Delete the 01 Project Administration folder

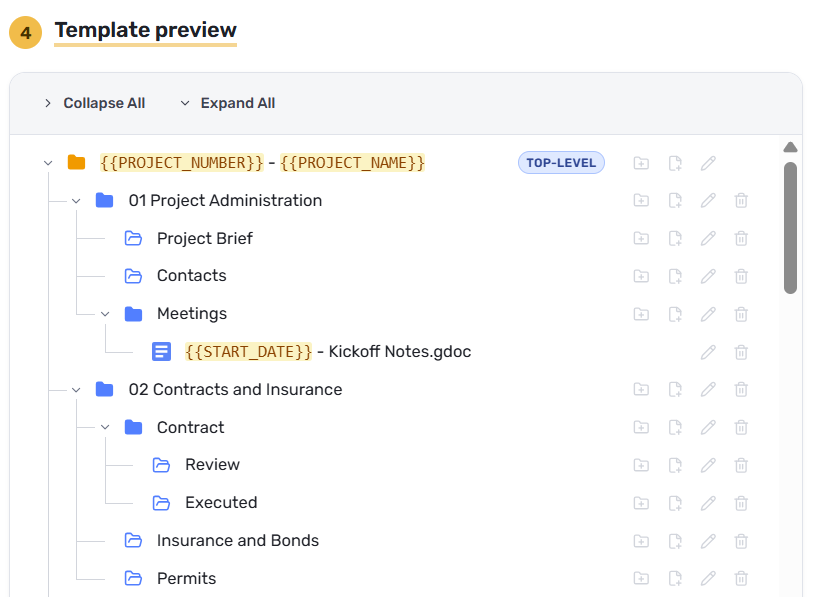(x=741, y=200)
